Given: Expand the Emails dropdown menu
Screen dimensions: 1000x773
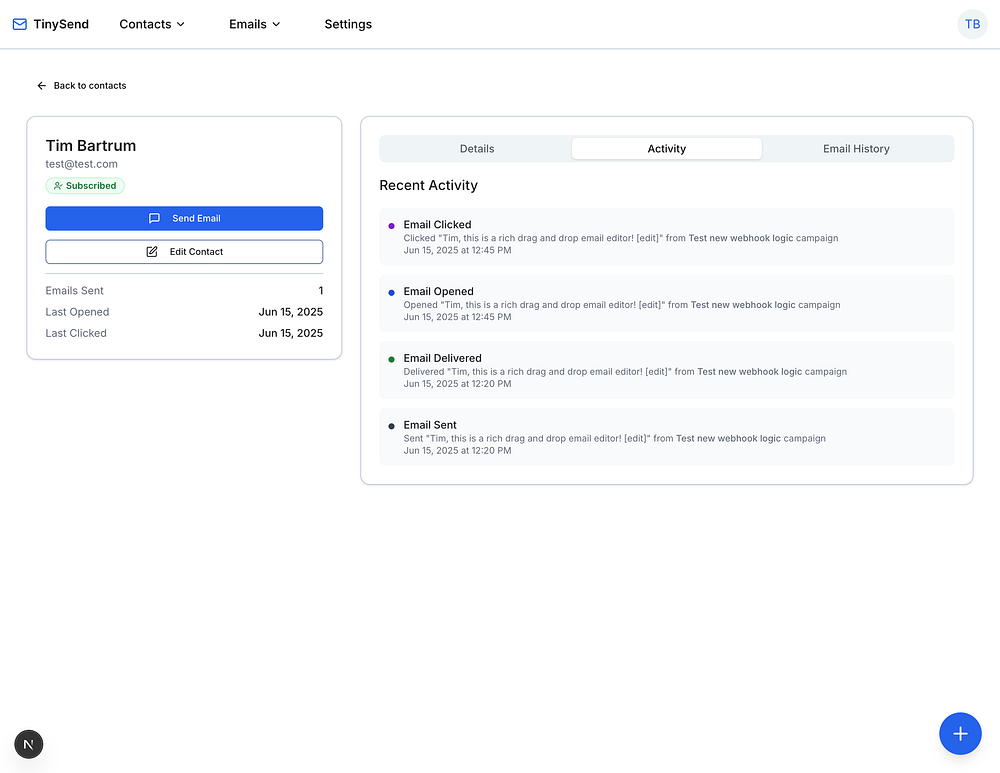Looking at the screenshot, I should tap(254, 24).
